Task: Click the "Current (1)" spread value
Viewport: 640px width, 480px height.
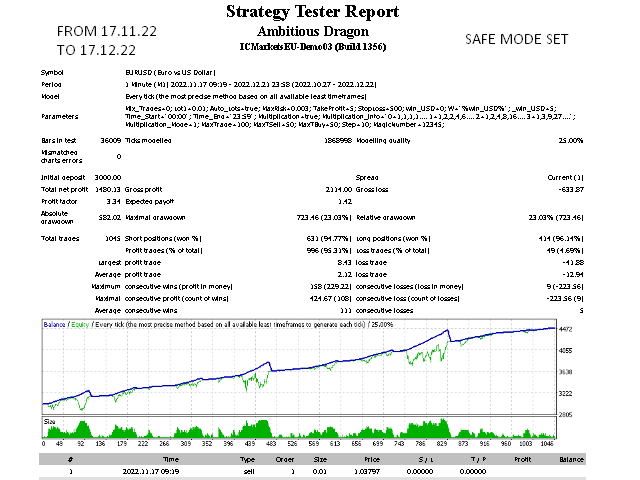Action: click(x=565, y=178)
